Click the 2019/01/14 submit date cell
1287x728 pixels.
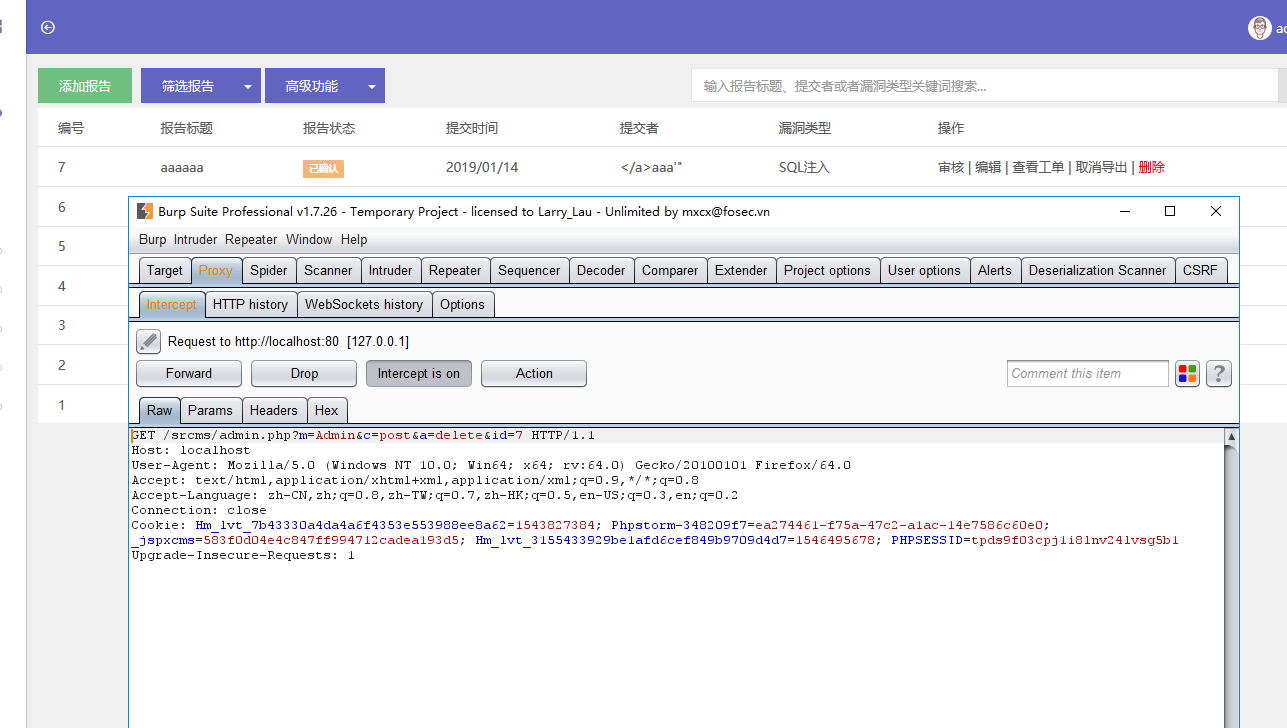tap(482, 168)
